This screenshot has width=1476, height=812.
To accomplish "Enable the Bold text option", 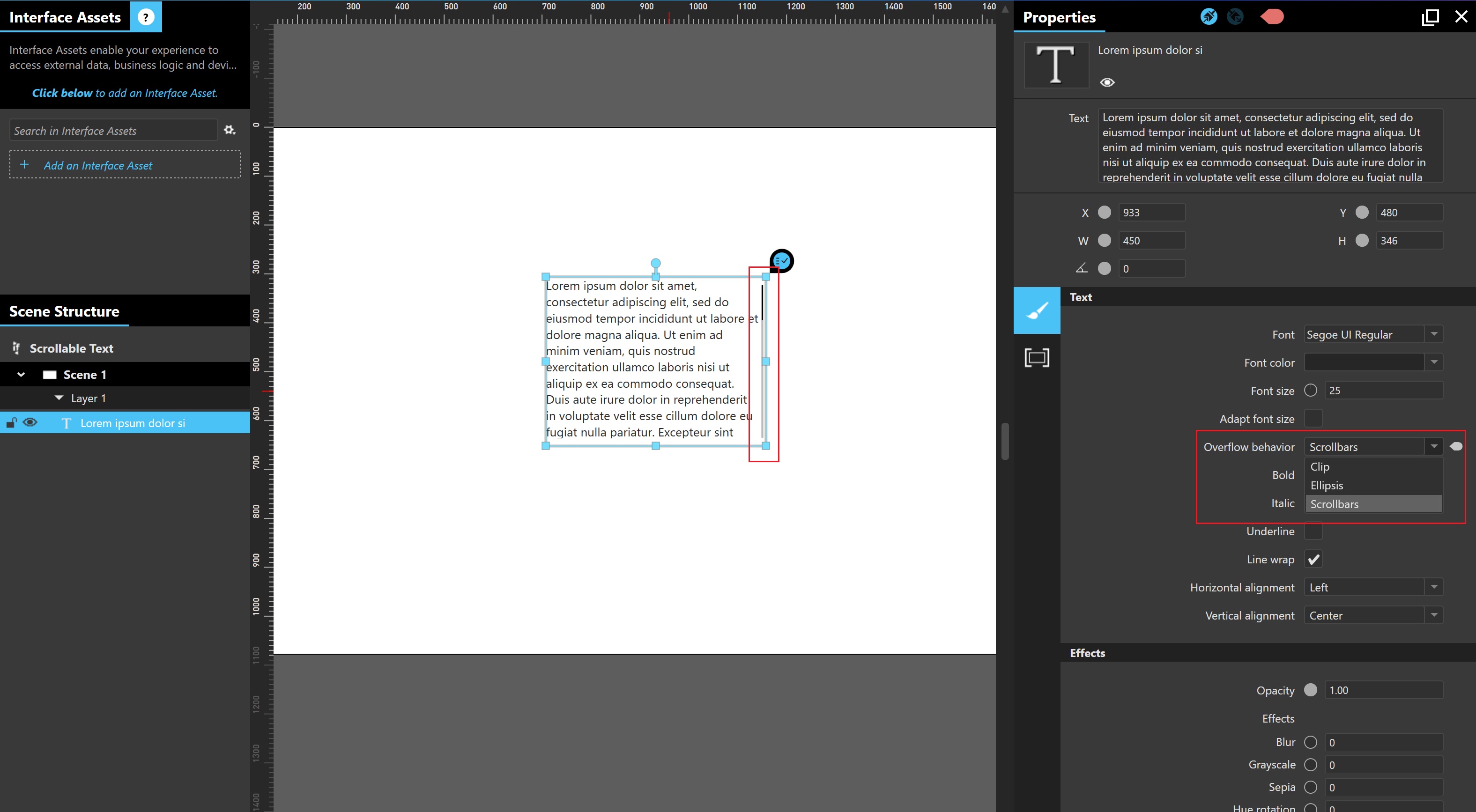I will click(x=1314, y=475).
